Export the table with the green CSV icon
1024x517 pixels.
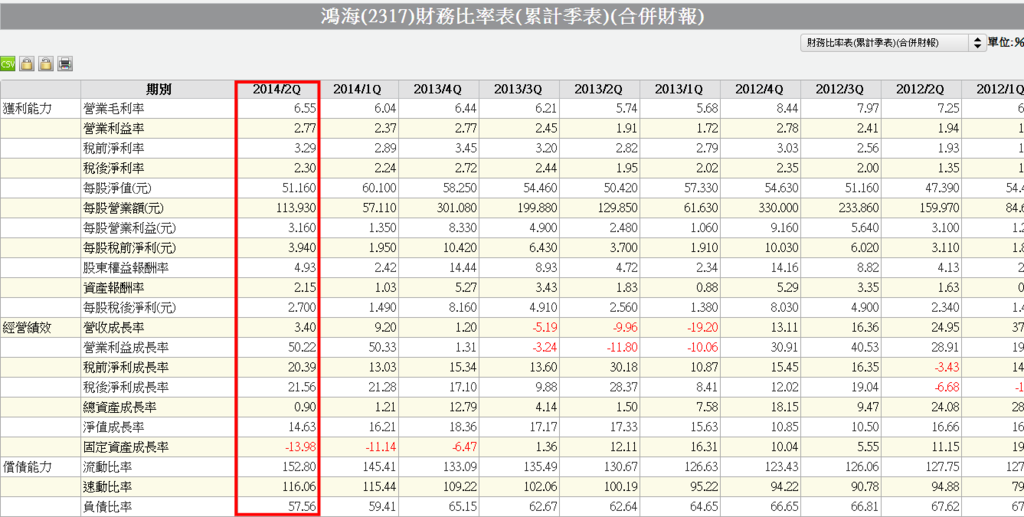tap(7, 64)
